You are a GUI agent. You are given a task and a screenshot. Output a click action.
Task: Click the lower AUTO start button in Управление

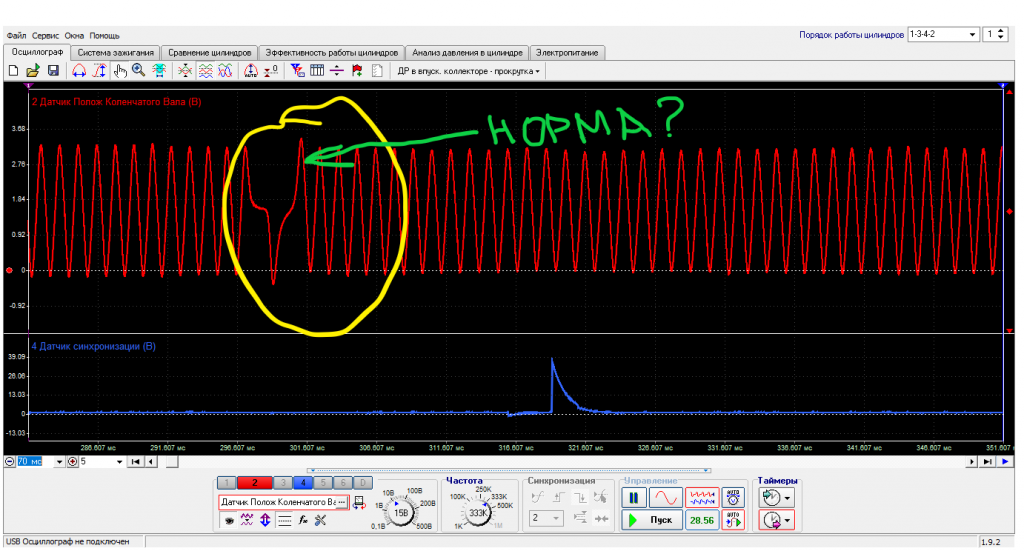pyautogui.click(x=733, y=520)
